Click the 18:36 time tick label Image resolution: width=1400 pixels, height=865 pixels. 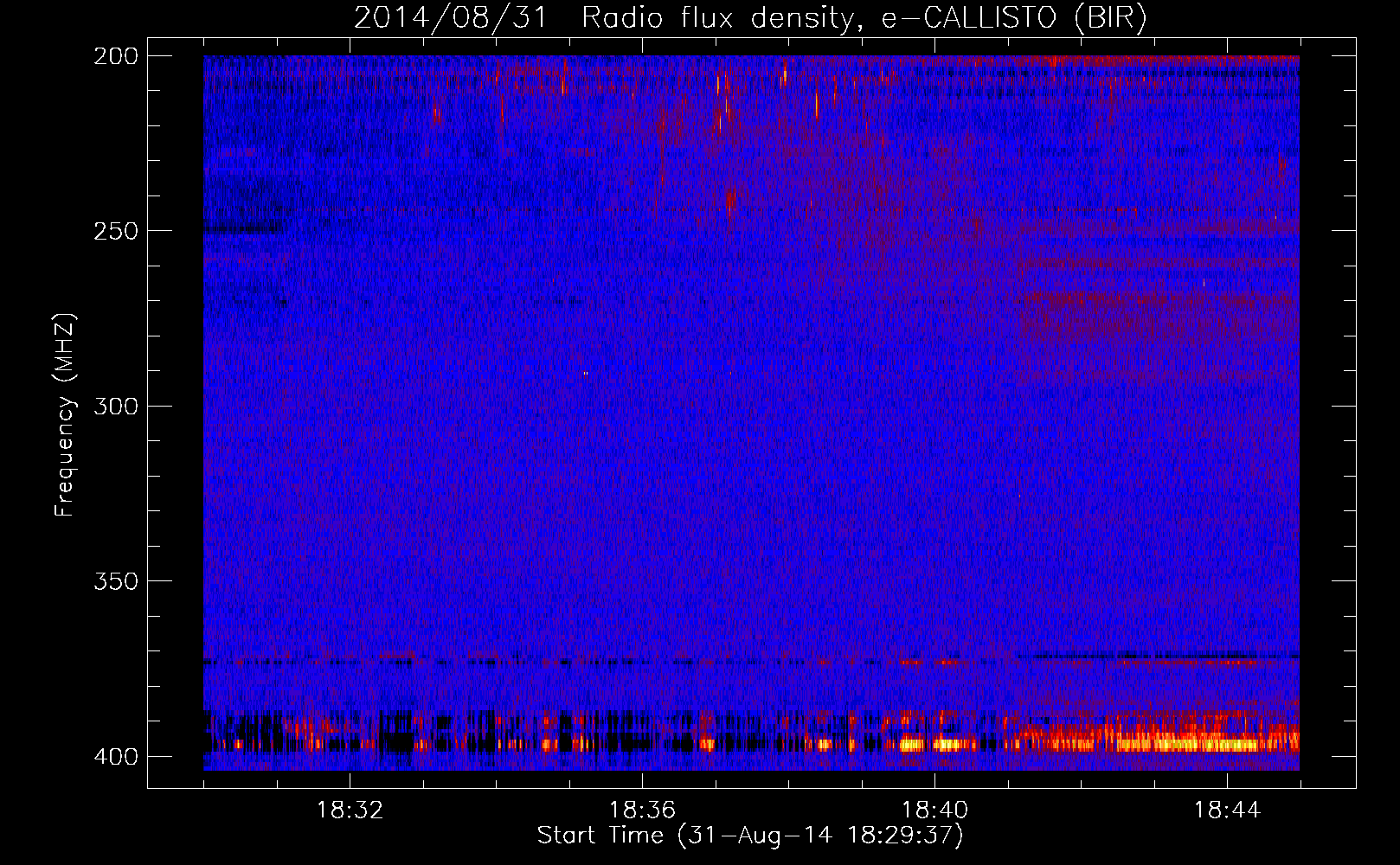click(642, 811)
